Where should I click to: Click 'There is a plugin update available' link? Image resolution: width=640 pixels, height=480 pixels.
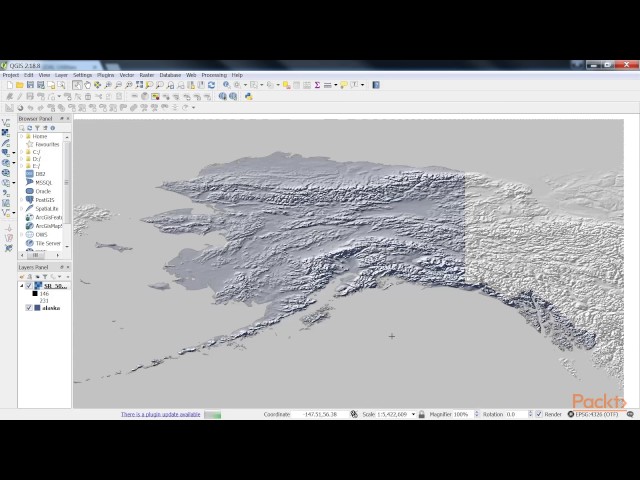[160, 414]
